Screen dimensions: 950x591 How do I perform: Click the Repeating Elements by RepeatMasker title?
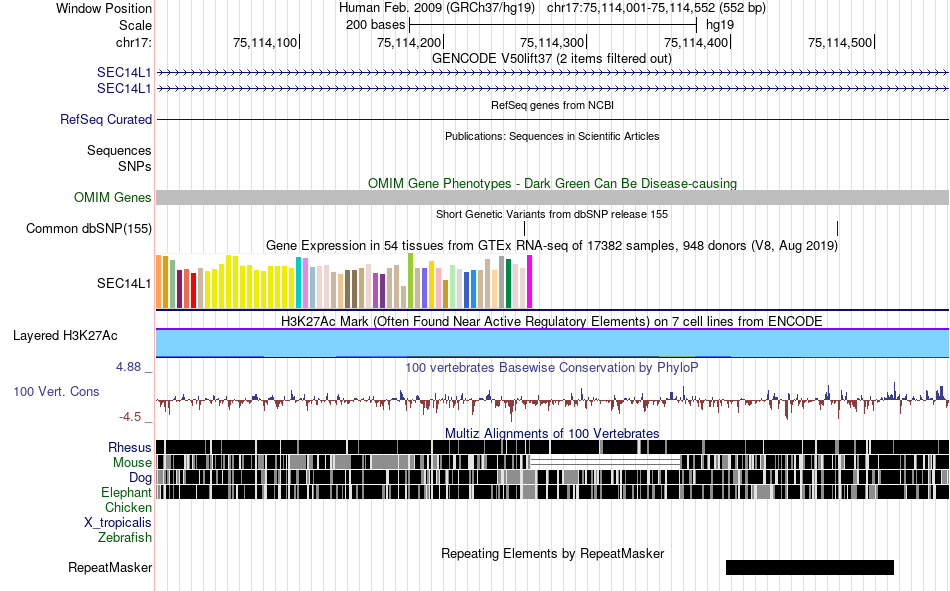click(553, 553)
